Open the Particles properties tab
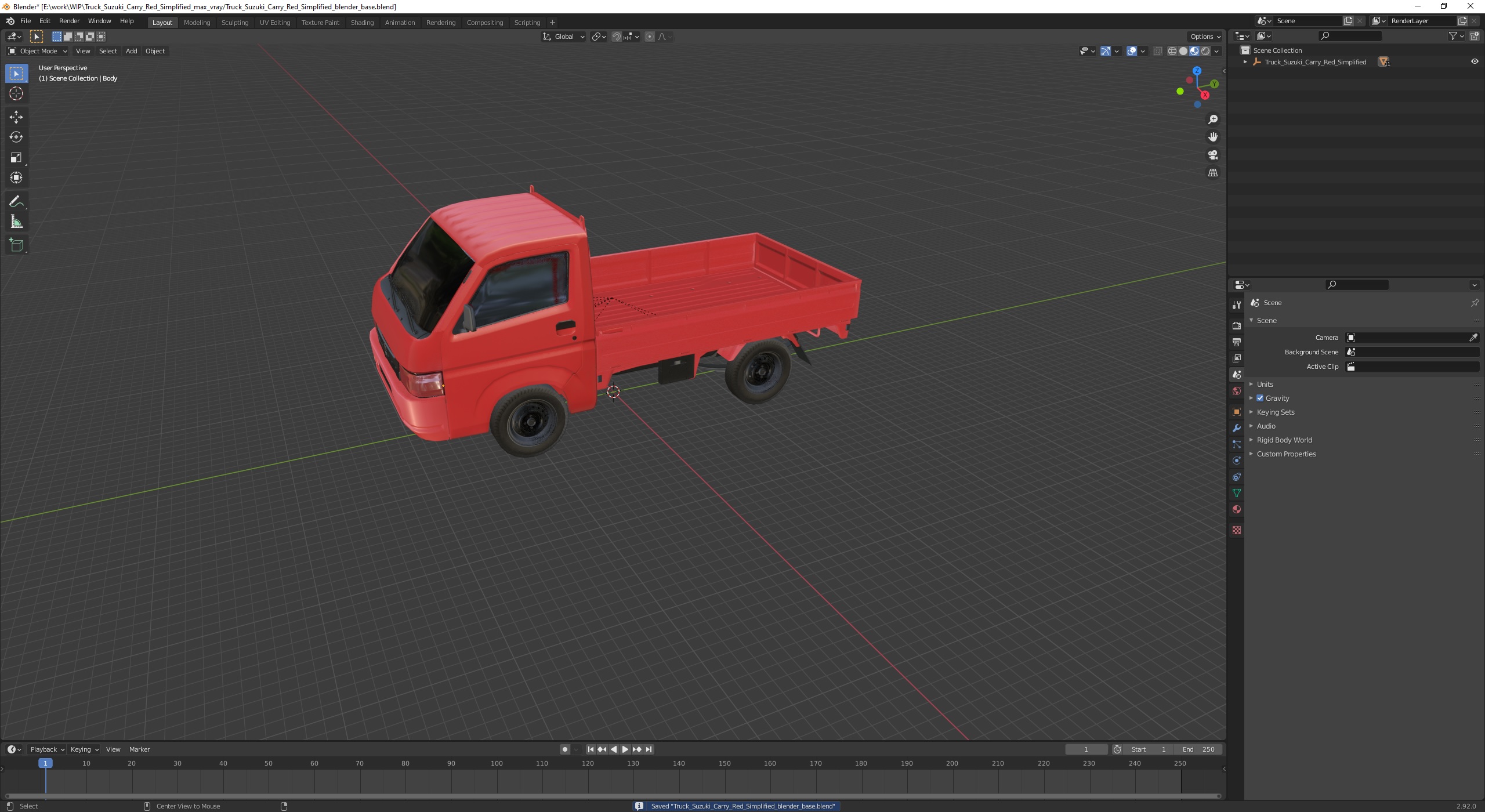The image size is (1485, 812). point(1237,444)
